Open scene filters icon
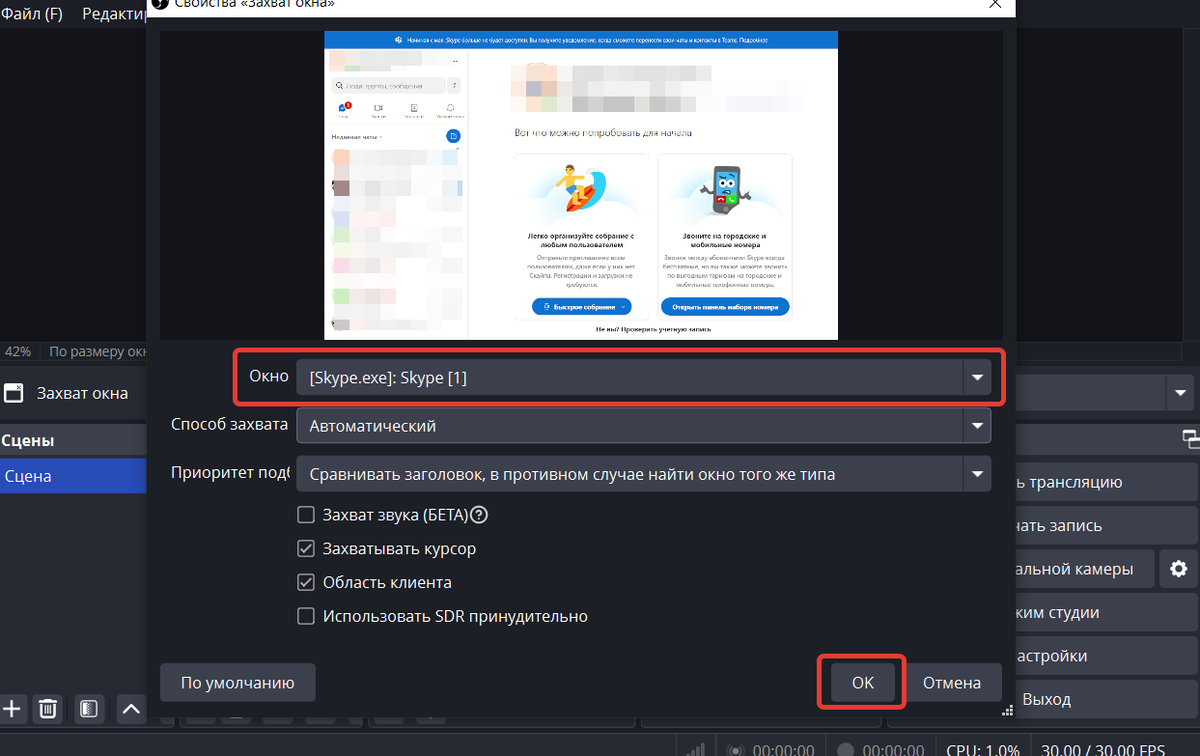Viewport: 1200px width, 756px height. [89, 709]
